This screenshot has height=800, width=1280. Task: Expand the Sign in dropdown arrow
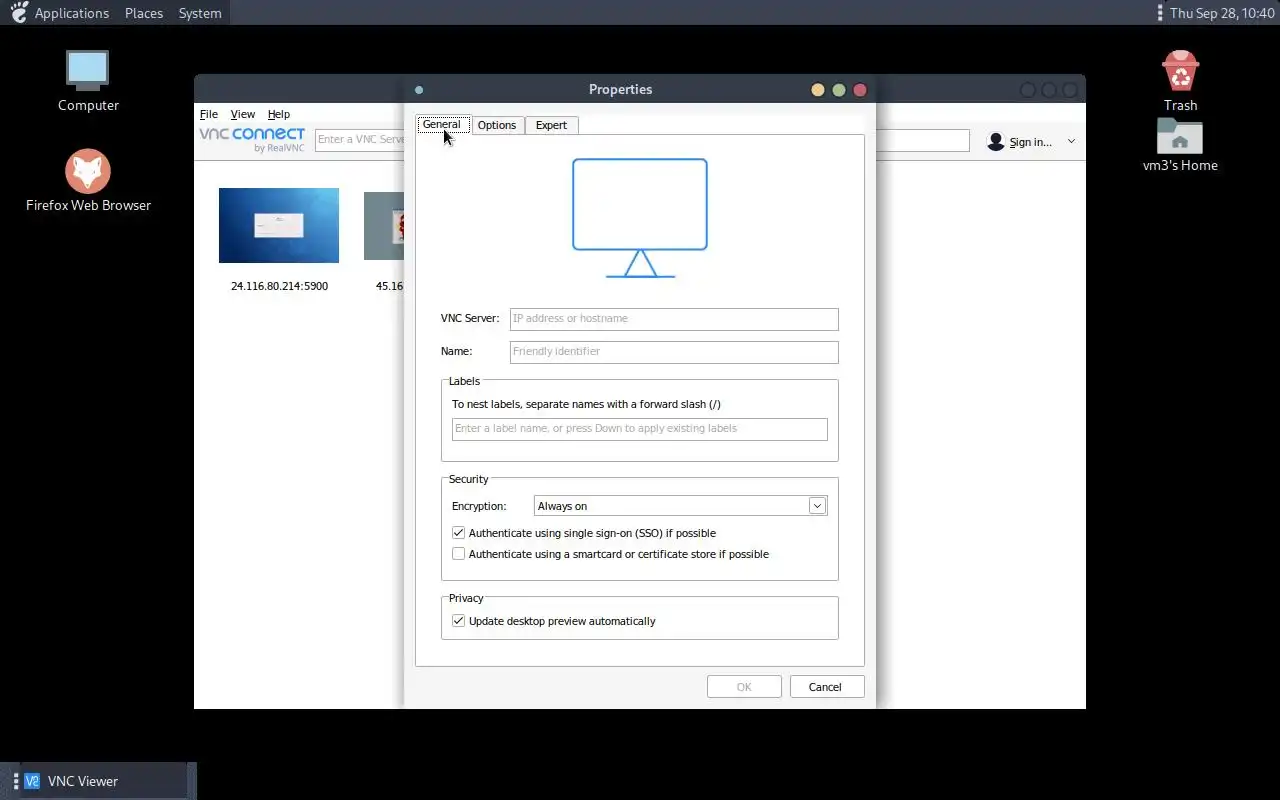pyautogui.click(x=1071, y=142)
